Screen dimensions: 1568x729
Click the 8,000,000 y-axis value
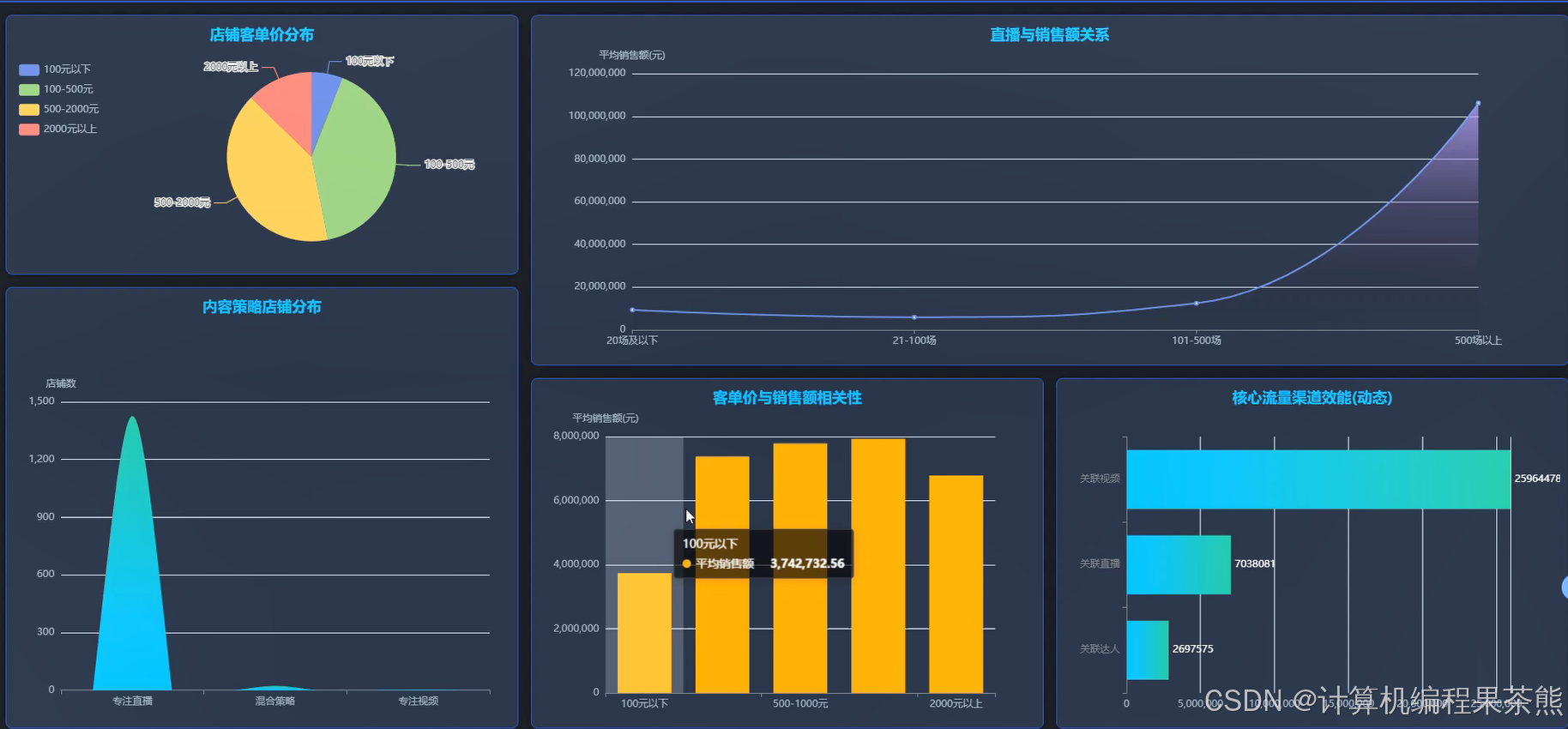tap(576, 436)
